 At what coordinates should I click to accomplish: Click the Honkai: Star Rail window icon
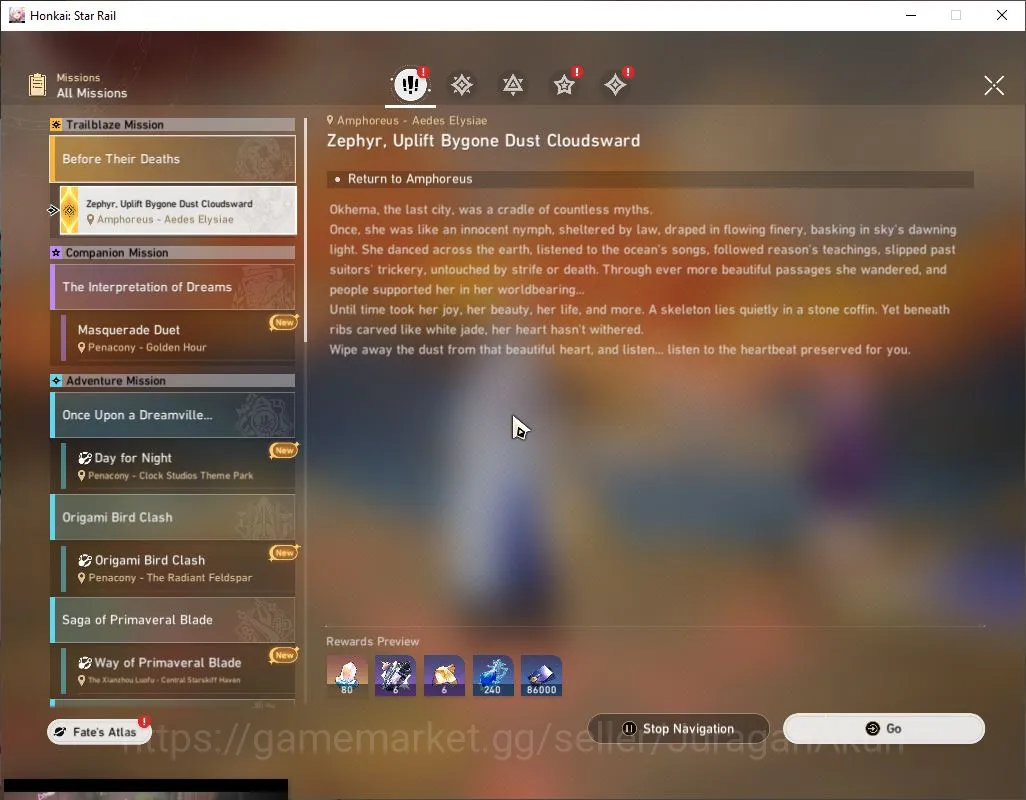(x=17, y=15)
